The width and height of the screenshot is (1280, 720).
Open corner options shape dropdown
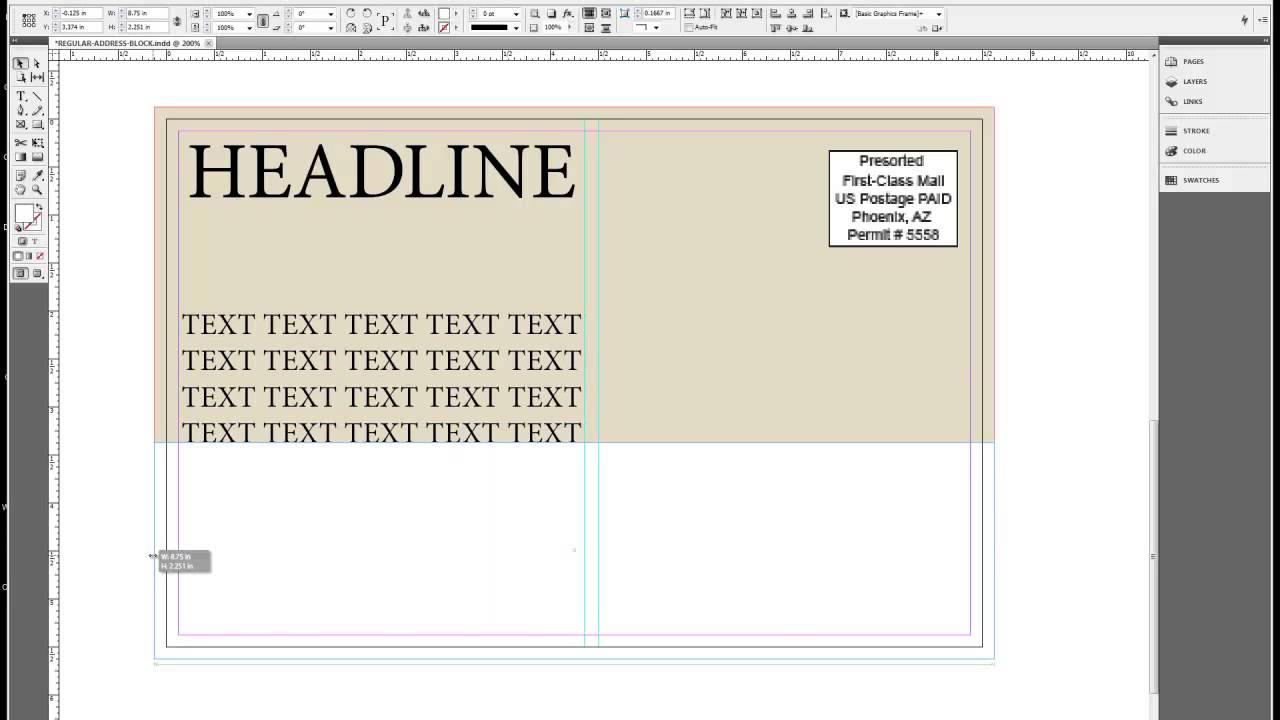pyautogui.click(x=656, y=28)
